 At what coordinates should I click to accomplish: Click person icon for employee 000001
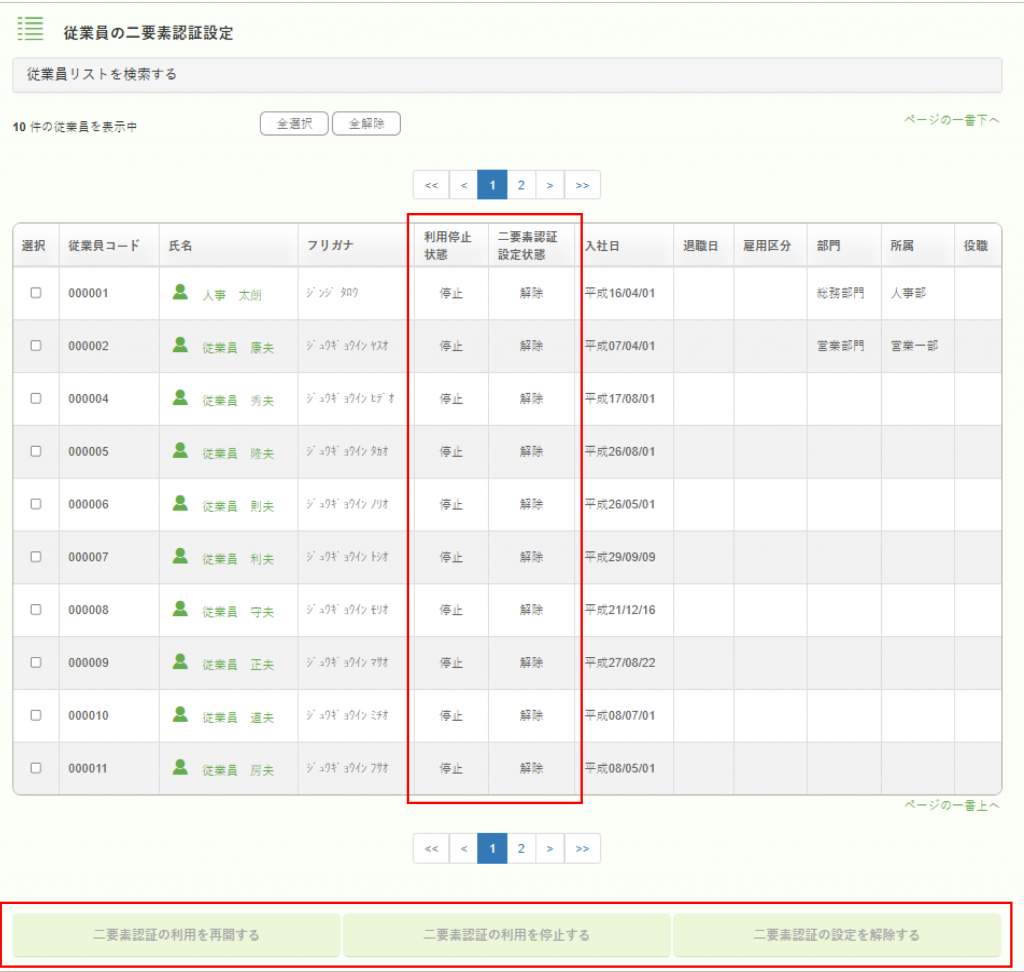(180, 292)
